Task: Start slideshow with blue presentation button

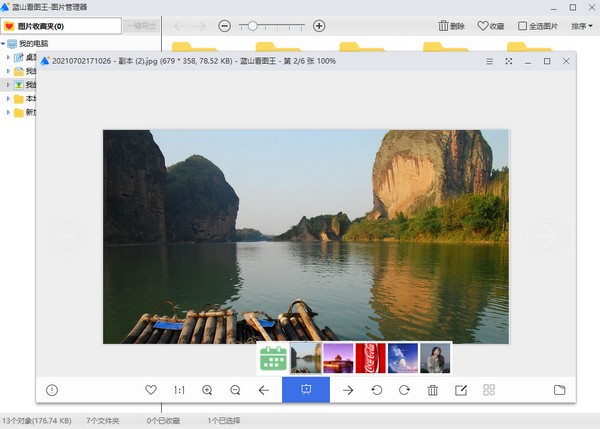Action: coord(306,390)
